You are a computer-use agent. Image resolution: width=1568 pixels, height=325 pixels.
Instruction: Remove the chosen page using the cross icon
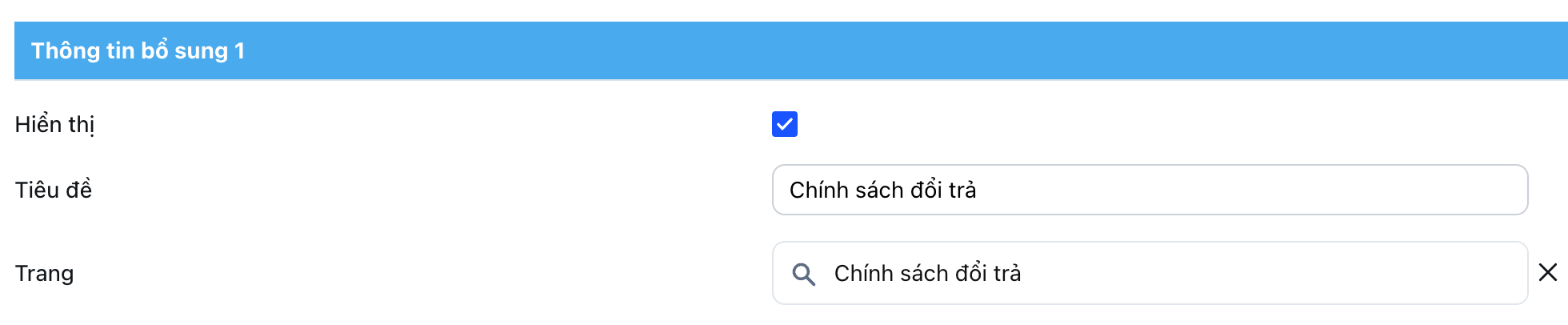1548,273
